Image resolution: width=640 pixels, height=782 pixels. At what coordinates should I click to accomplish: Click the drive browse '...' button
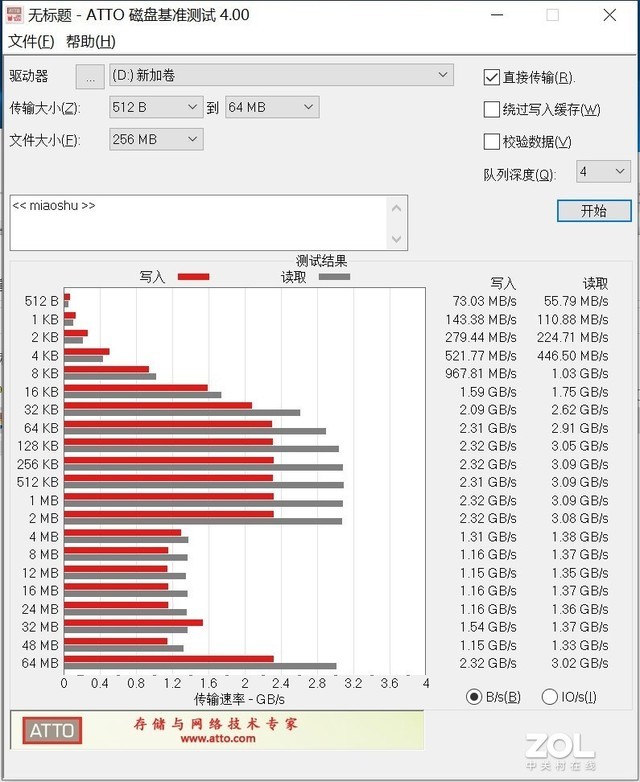[90, 76]
